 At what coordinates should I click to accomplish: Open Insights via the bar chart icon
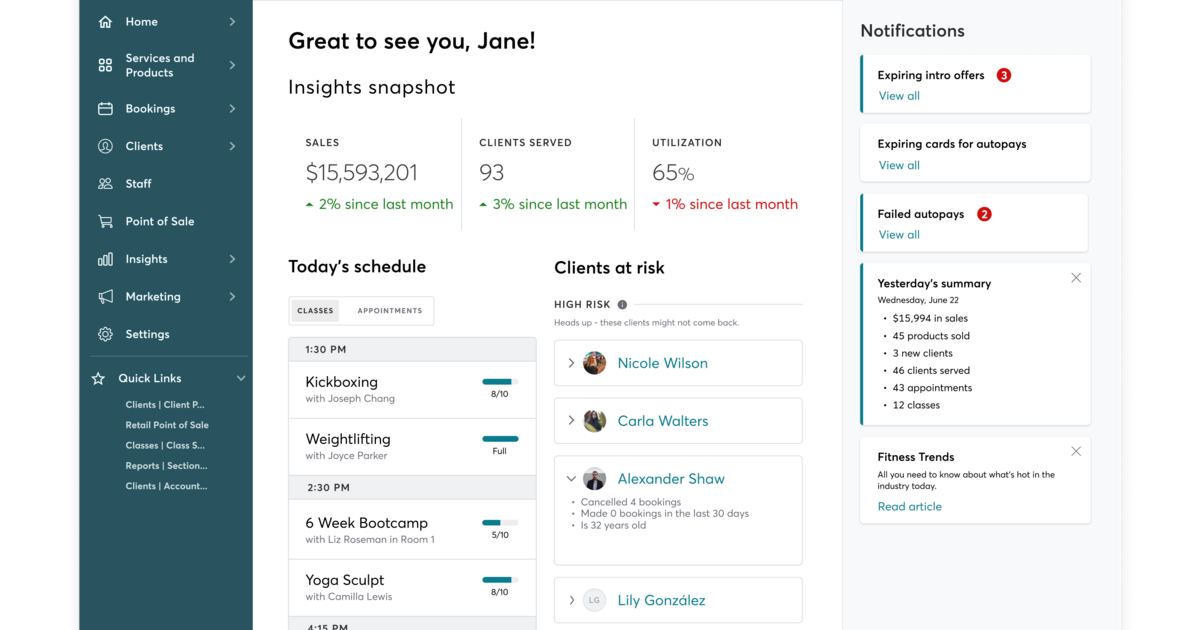click(x=103, y=258)
